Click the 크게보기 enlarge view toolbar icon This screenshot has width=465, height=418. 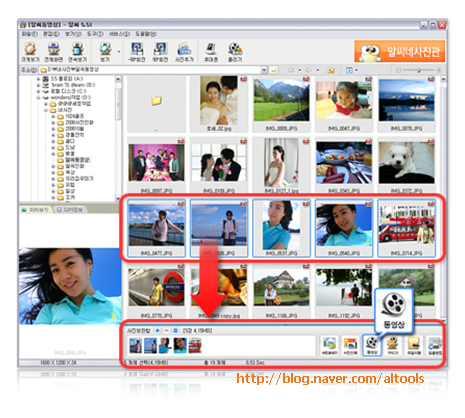30,52
